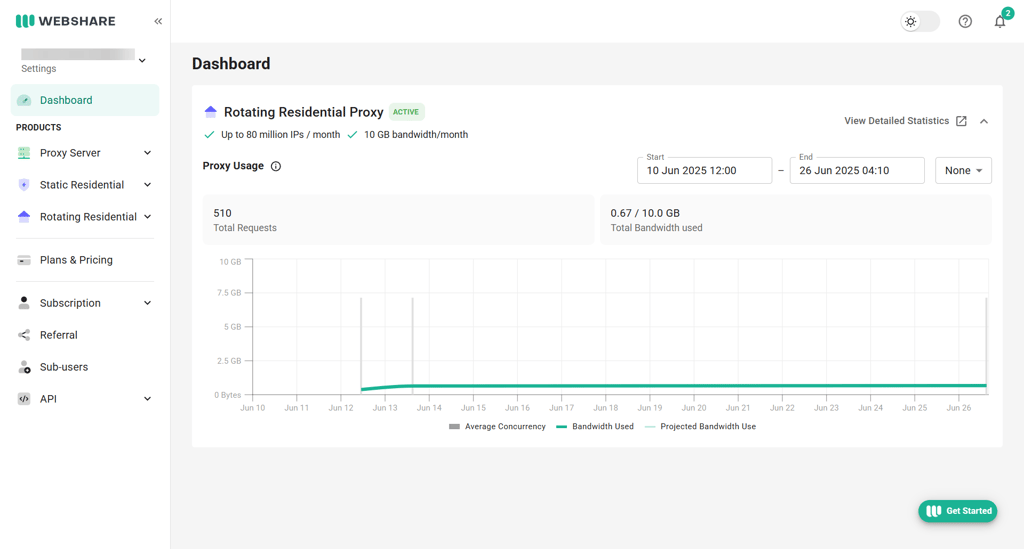Click the Rotating Residential house icon in sidebar
The height and width of the screenshot is (549, 1024).
24,217
